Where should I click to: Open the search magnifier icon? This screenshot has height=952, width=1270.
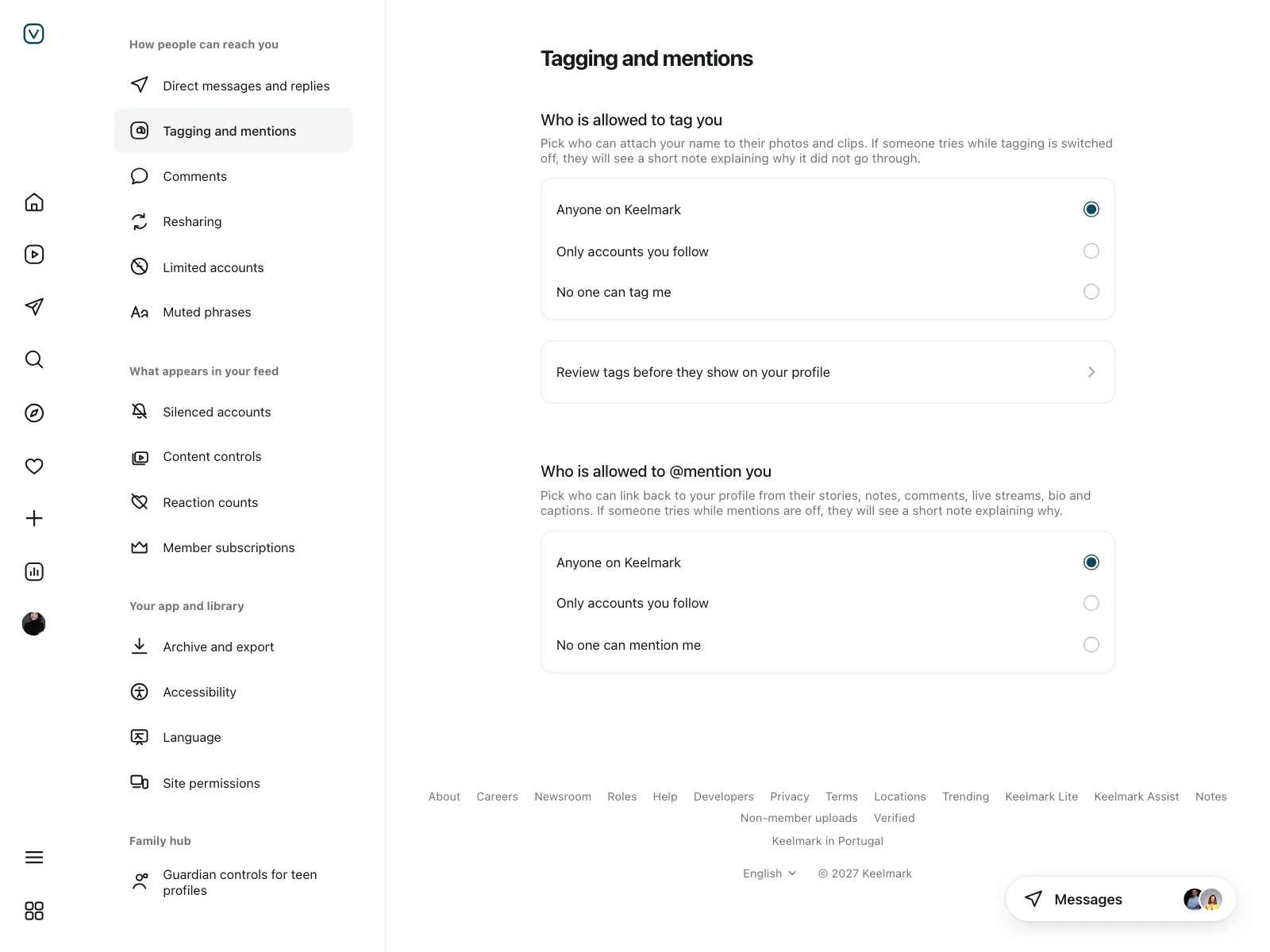coord(34,359)
